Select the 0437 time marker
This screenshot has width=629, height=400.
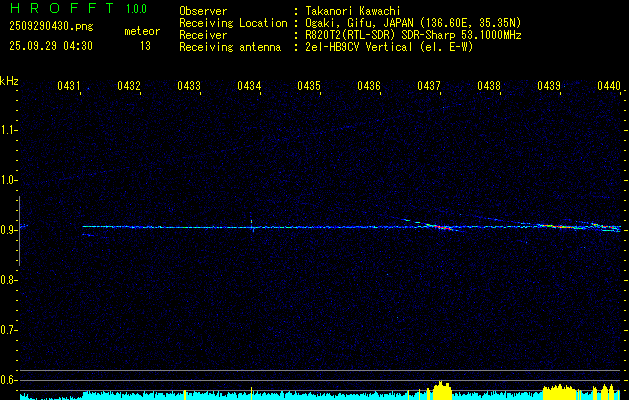[429, 86]
